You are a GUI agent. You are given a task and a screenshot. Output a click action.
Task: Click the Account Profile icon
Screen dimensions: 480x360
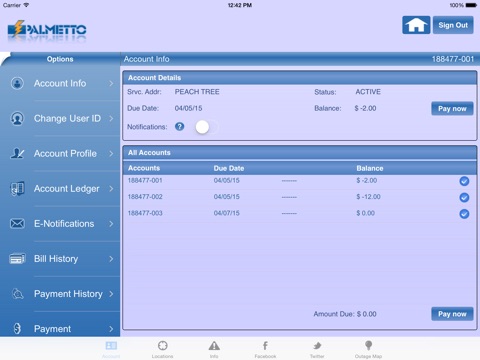[x=17, y=153]
